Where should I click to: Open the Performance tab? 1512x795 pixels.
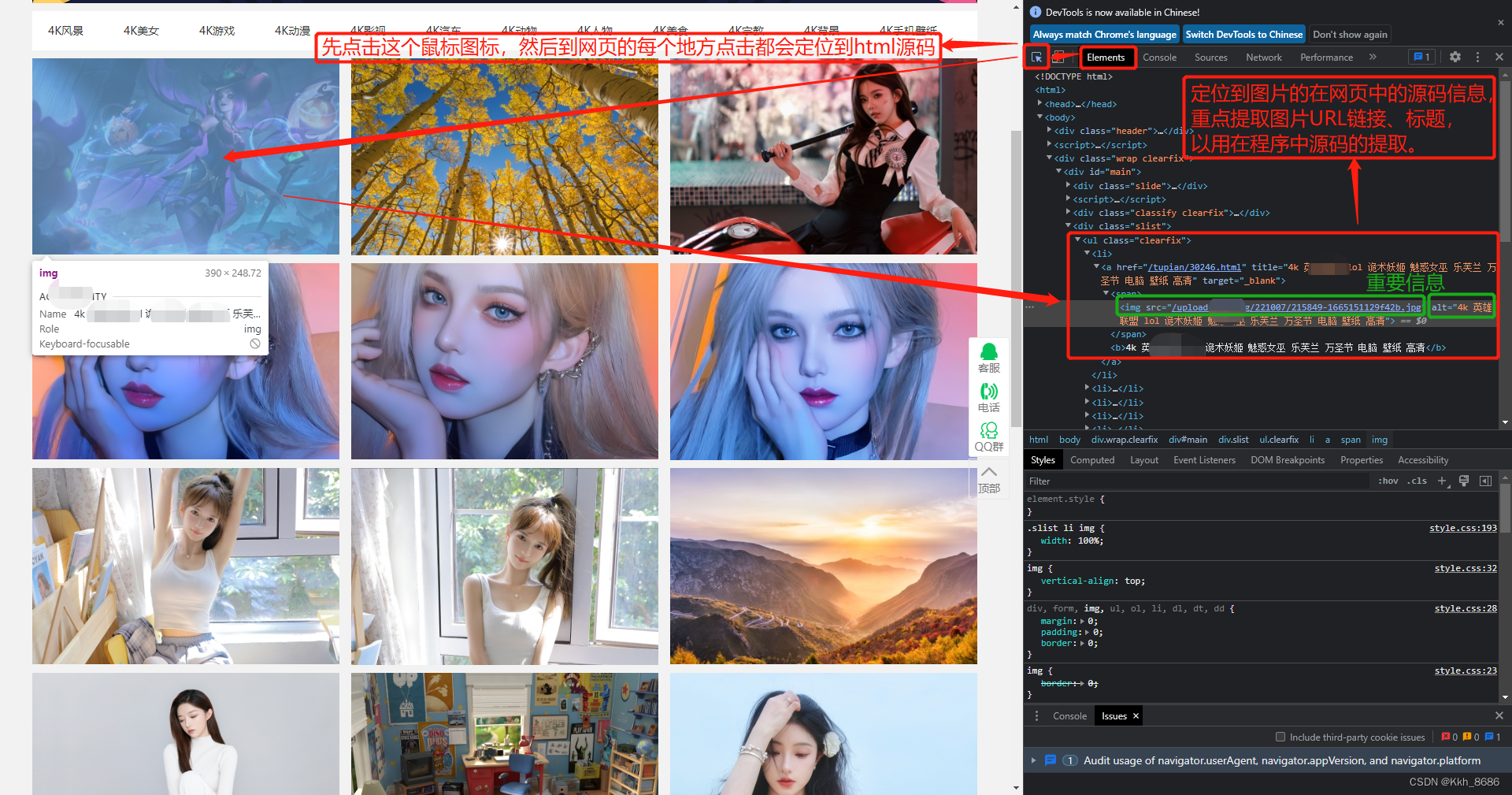point(1326,58)
